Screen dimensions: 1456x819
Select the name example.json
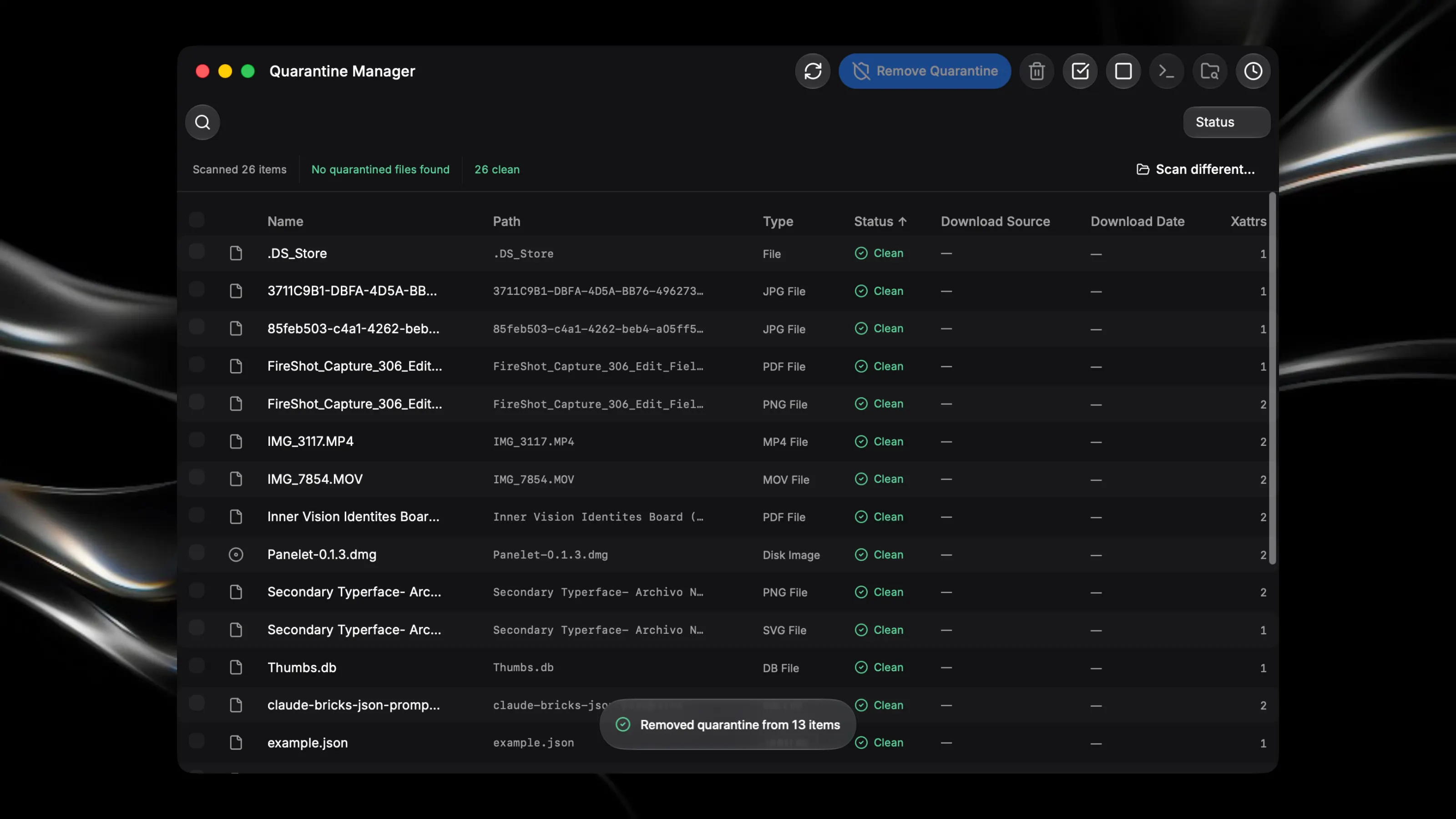click(308, 743)
